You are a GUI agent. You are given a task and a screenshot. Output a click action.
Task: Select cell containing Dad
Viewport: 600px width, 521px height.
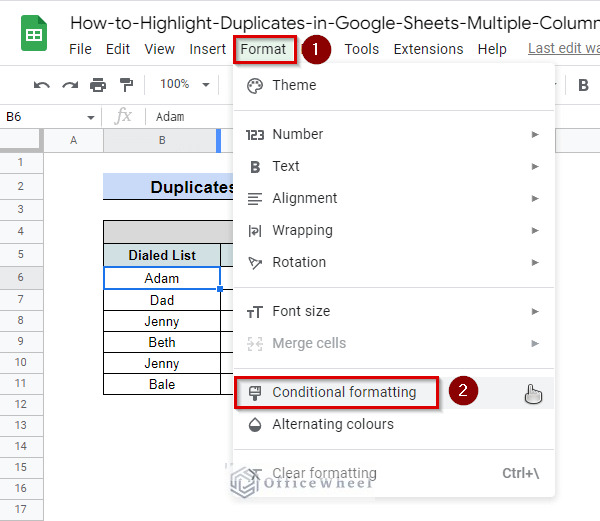tap(161, 300)
